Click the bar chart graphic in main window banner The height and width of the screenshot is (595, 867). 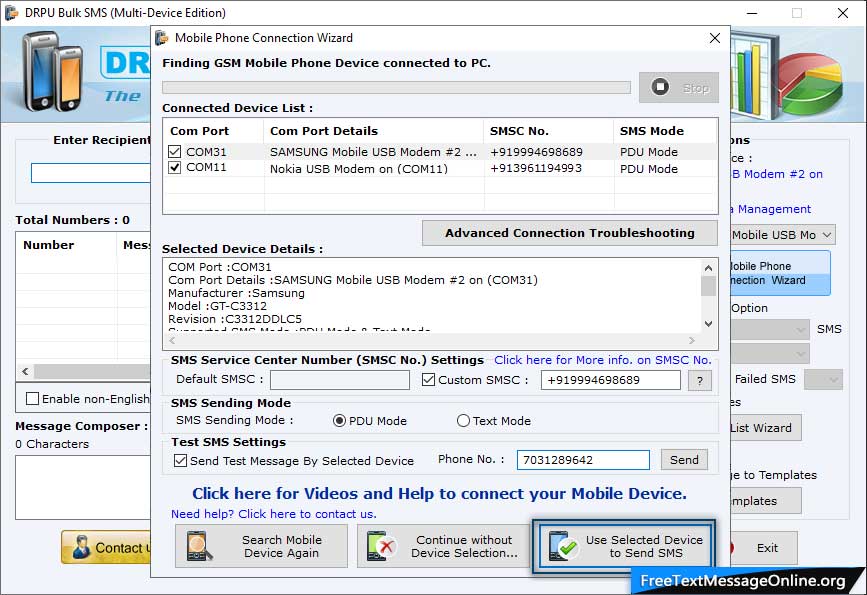tap(753, 76)
